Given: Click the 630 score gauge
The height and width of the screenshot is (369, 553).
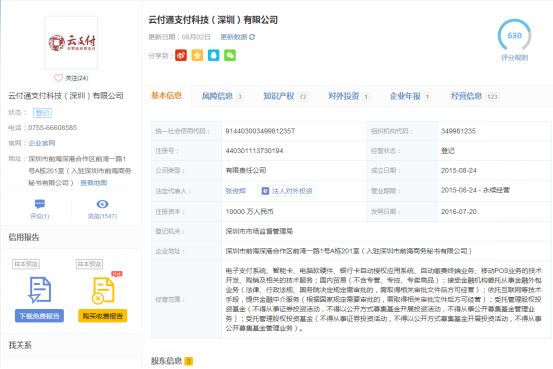Looking at the screenshot, I should pyautogui.click(x=515, y=35).
